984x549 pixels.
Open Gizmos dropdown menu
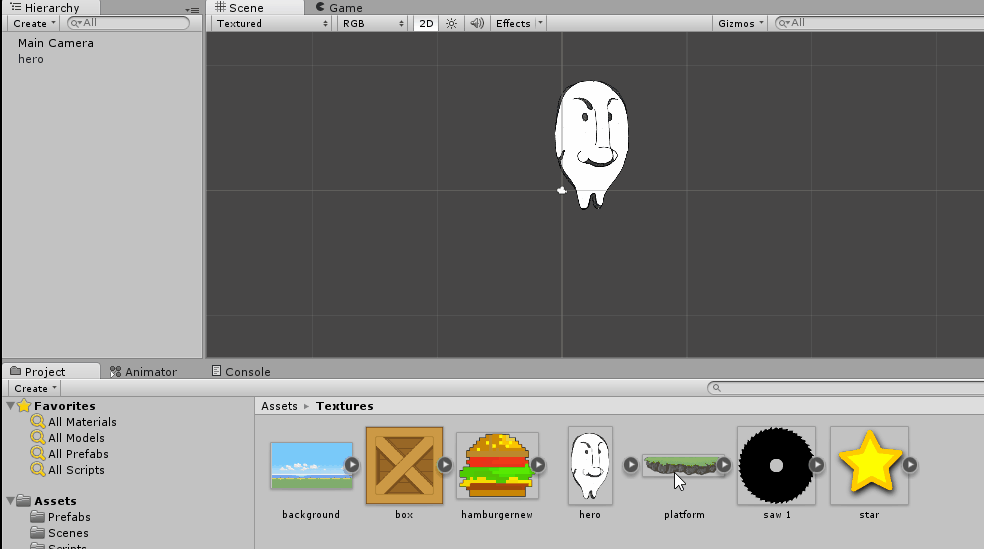(x=740, y=23)
